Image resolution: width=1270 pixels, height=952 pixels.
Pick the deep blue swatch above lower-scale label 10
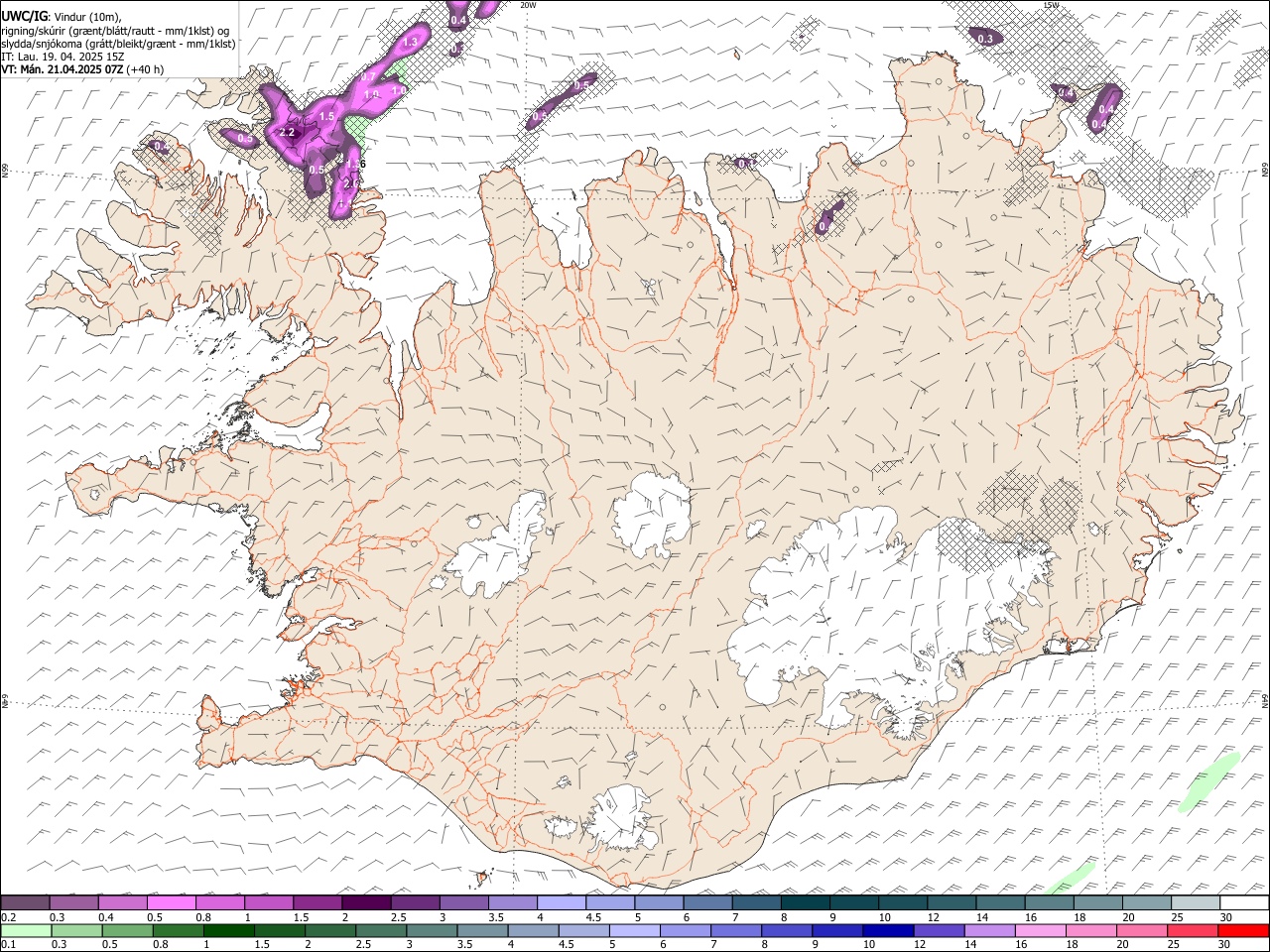tap(889, 930)
